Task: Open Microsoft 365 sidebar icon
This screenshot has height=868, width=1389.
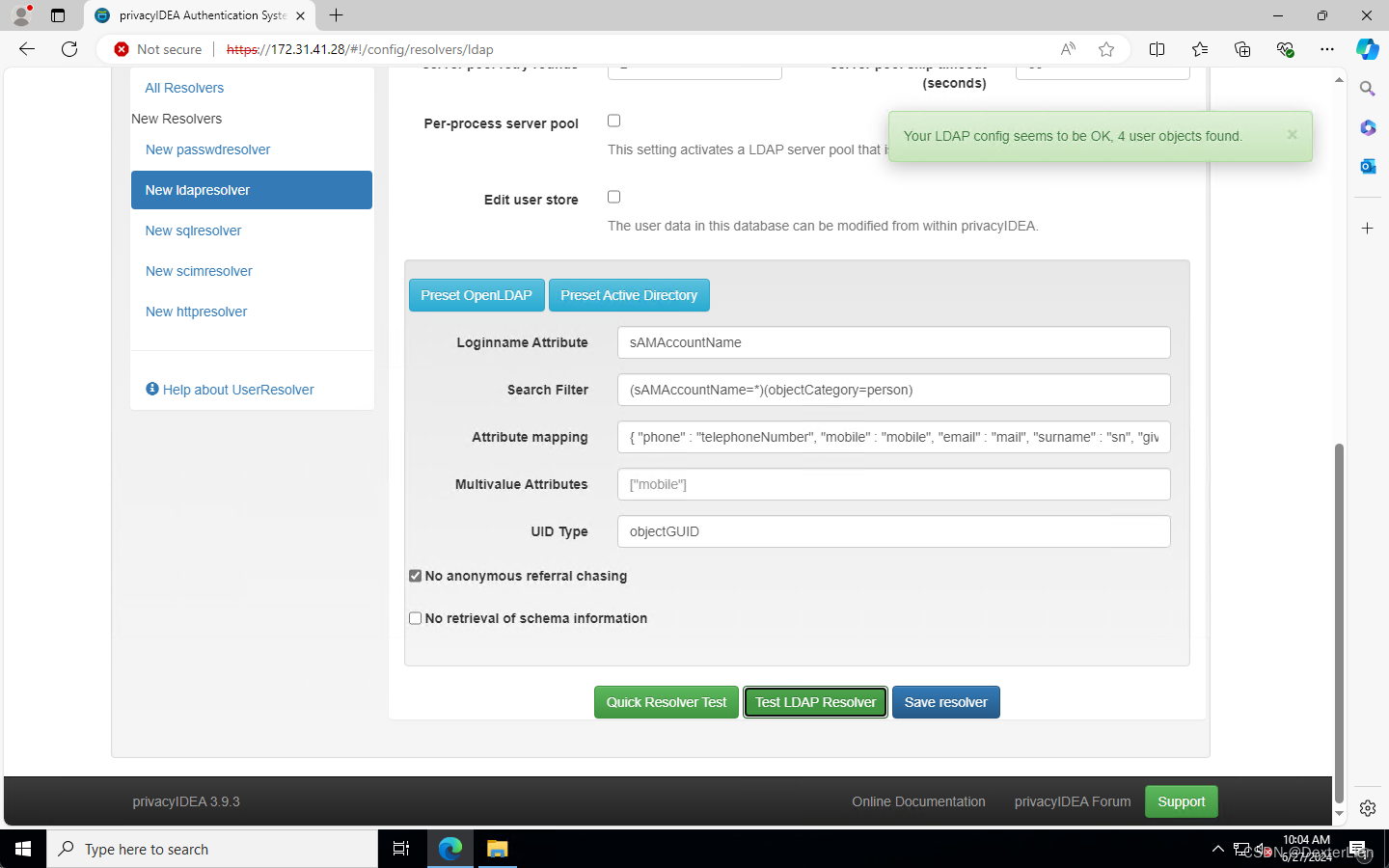Action: click(1367, 127)
